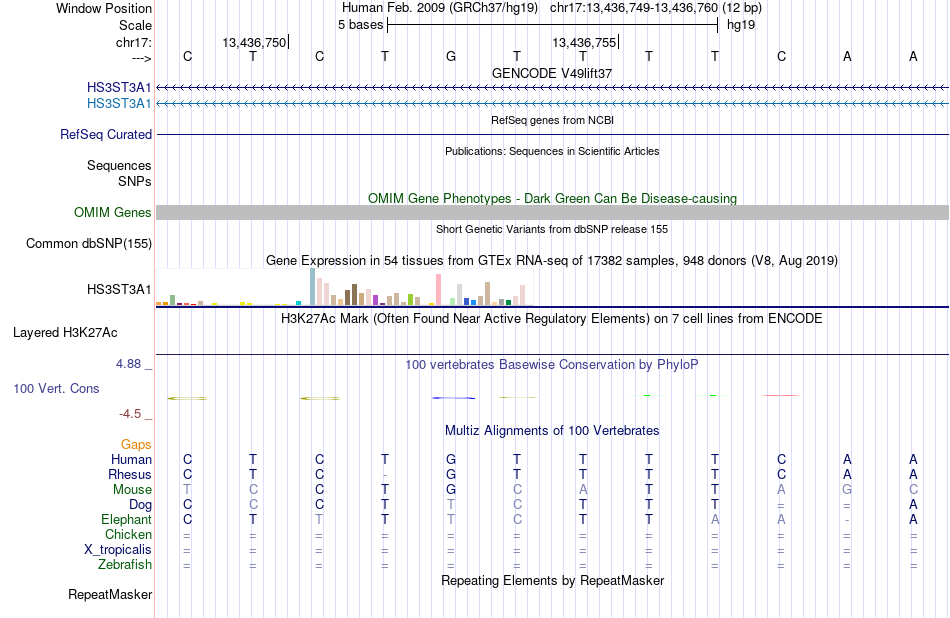Click the GENCODE V49lift37 track title
950x618 pixels.
point(552,73)
